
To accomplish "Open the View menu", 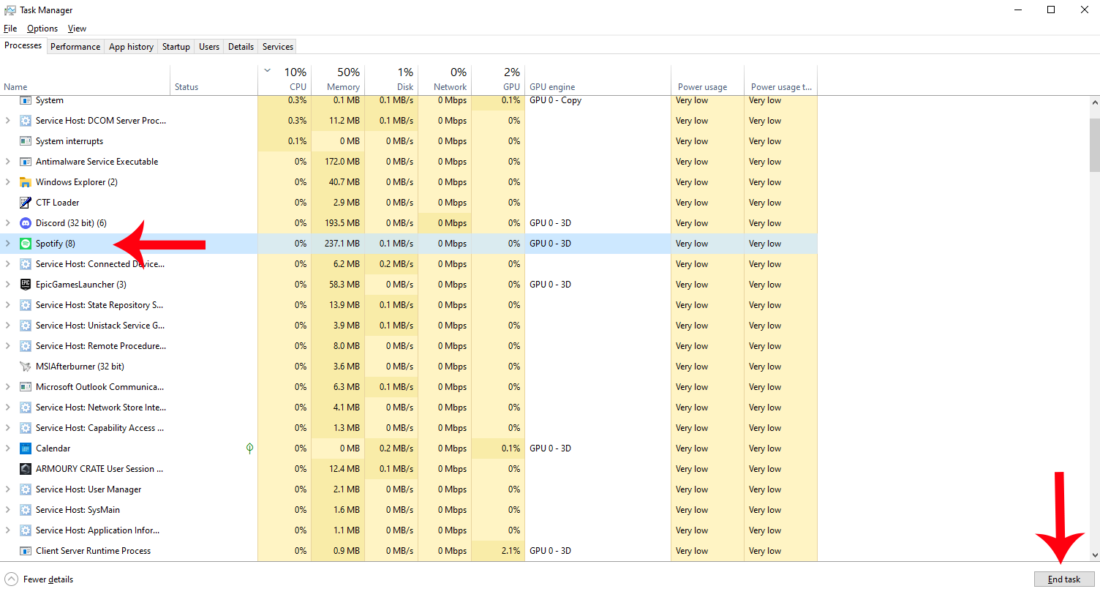I will [x=77, y=28].
